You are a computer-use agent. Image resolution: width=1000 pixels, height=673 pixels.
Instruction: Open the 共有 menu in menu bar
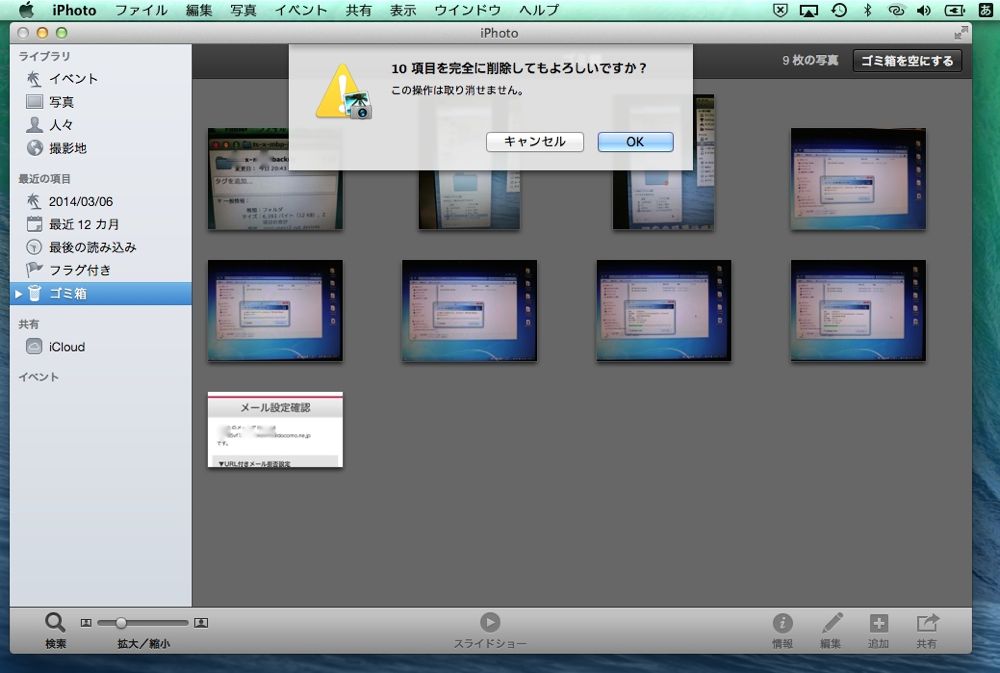click(358, 10)
